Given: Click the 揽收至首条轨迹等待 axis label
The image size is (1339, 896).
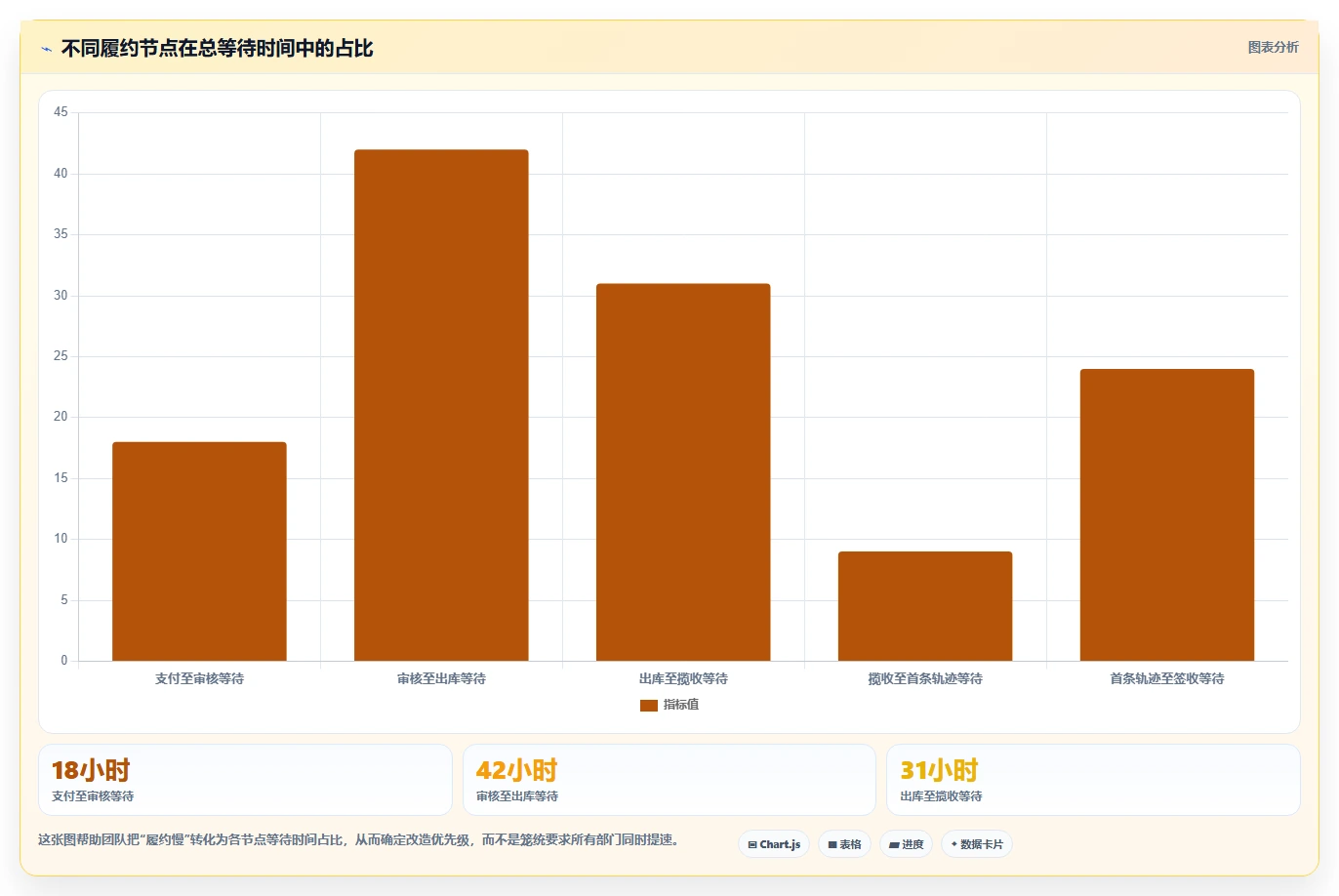Looking at the screenshot, I should tap(925, 678).
